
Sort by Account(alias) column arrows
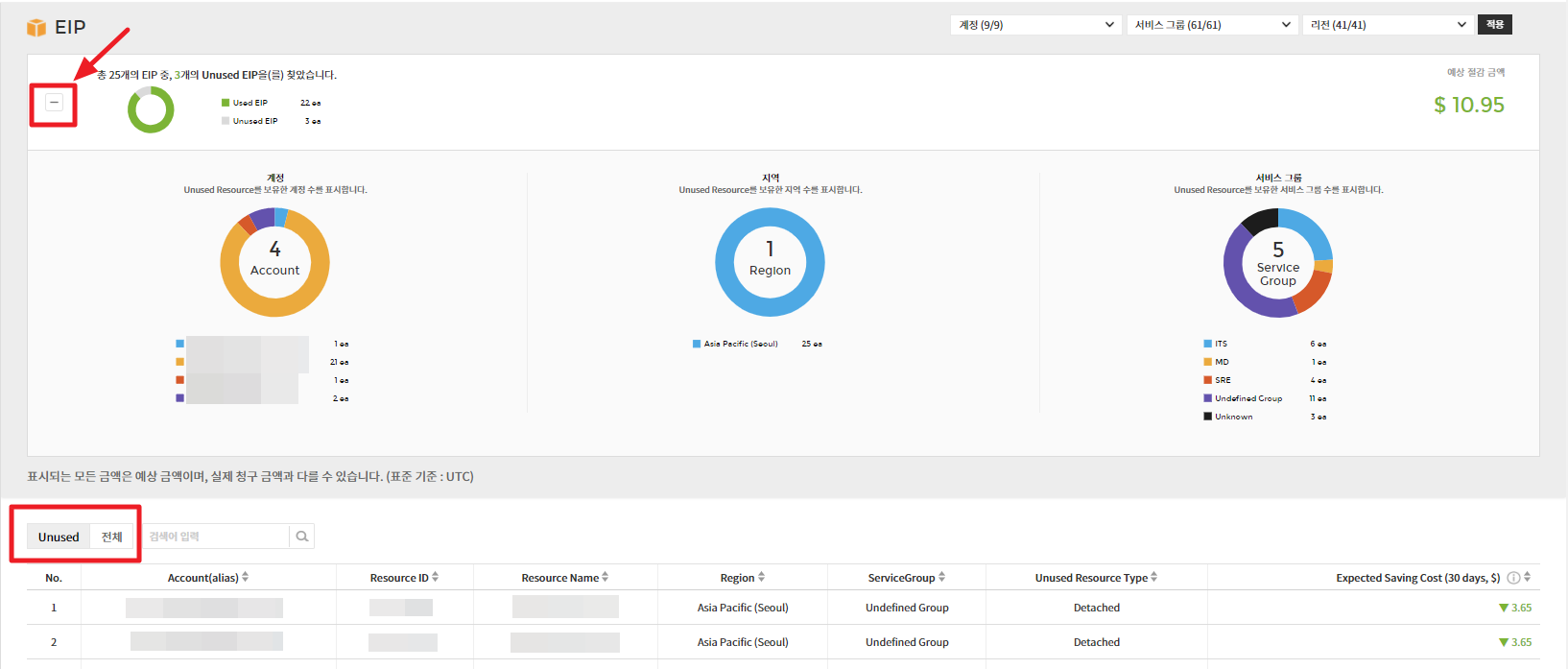coord(246,577)
